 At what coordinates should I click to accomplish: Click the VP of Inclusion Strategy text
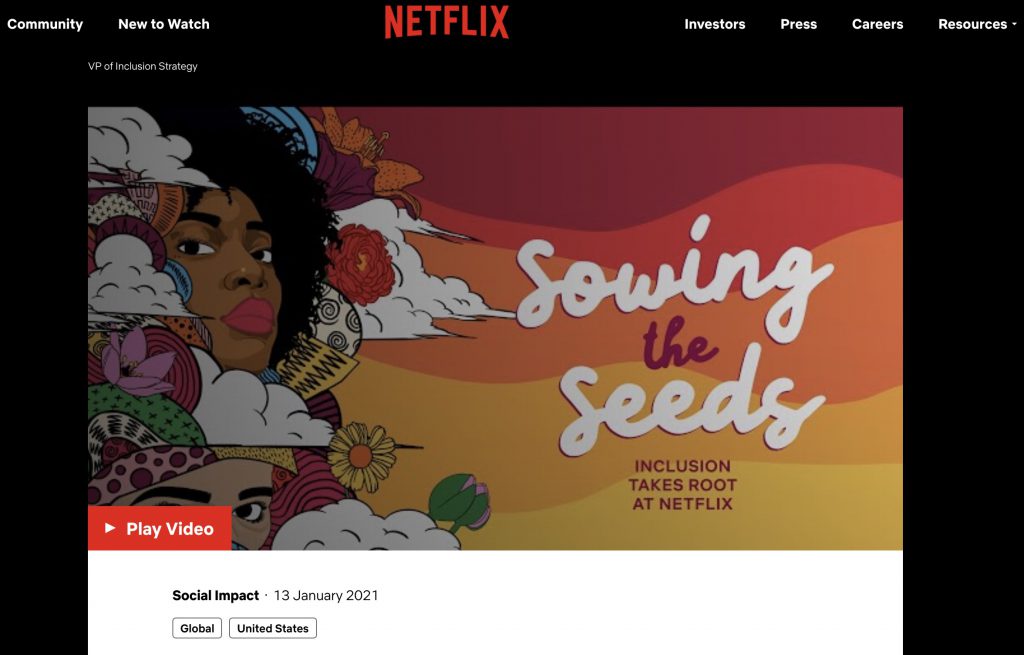[x=142, y=66]
